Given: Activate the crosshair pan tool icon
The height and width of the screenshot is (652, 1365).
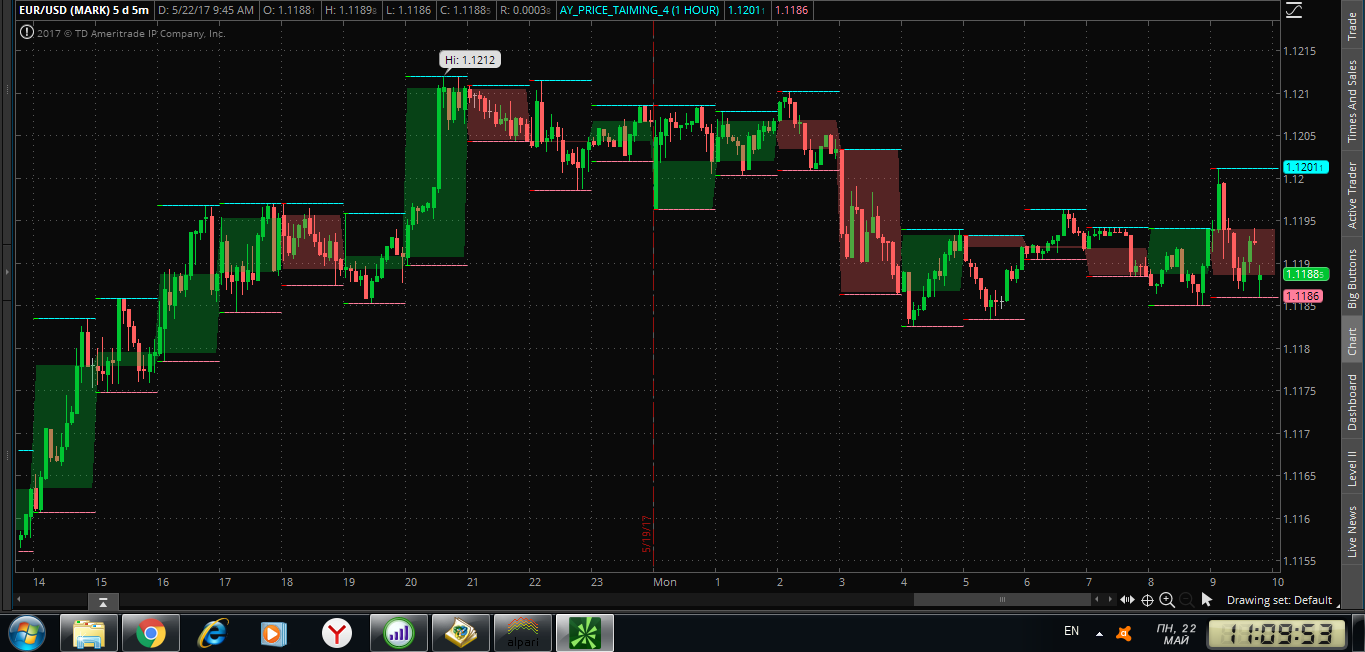Looking at the screenshot, I should (x=1147, y=599).
